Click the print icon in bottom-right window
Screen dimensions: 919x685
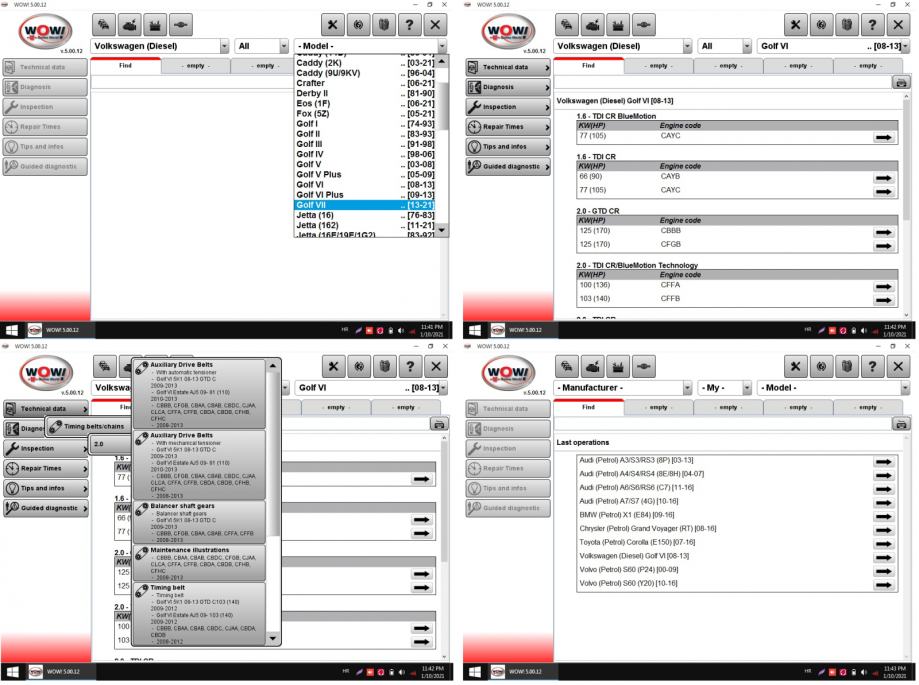pyautogui.click(x=901, y=424)
